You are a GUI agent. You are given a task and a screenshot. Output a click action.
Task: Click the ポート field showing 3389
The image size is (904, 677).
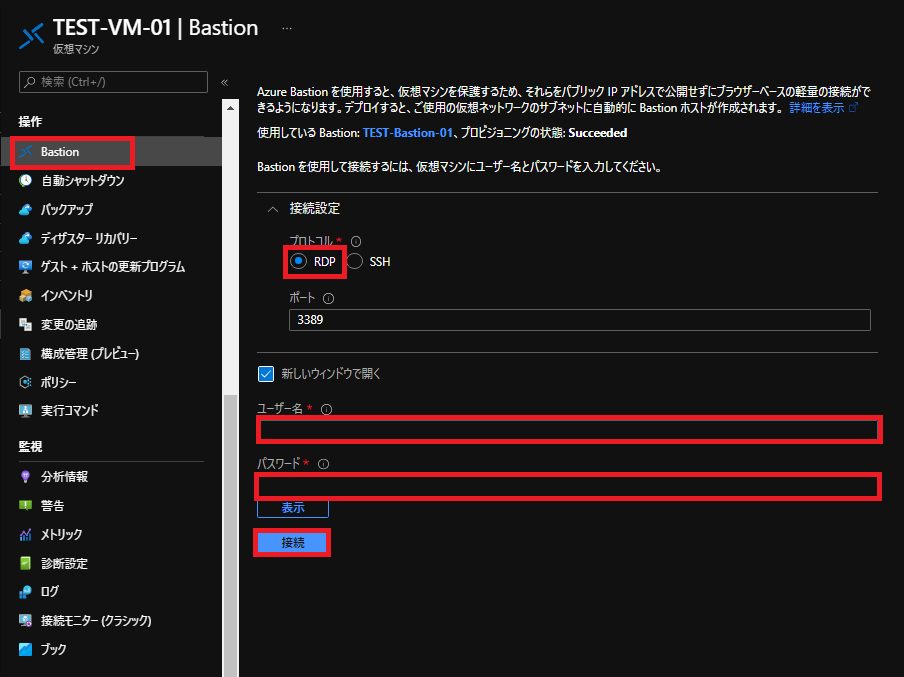[x=579, y=320]
